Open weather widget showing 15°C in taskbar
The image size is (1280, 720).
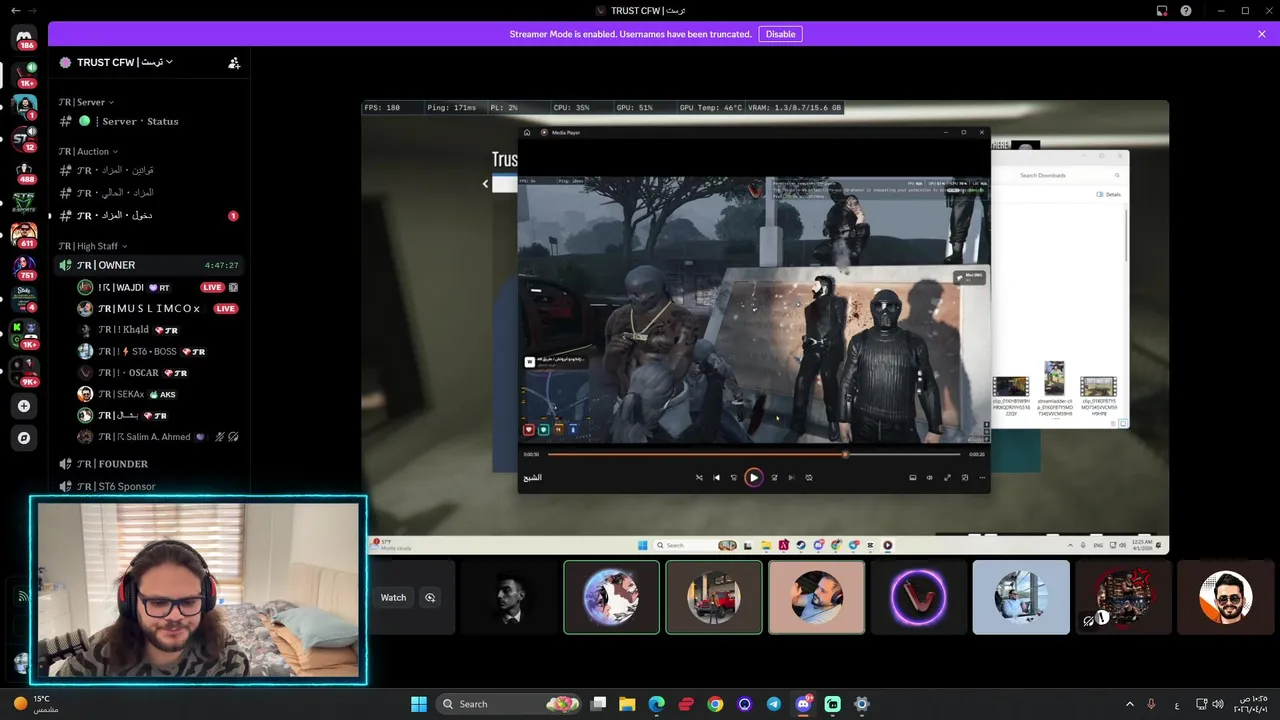pos(36,704)
